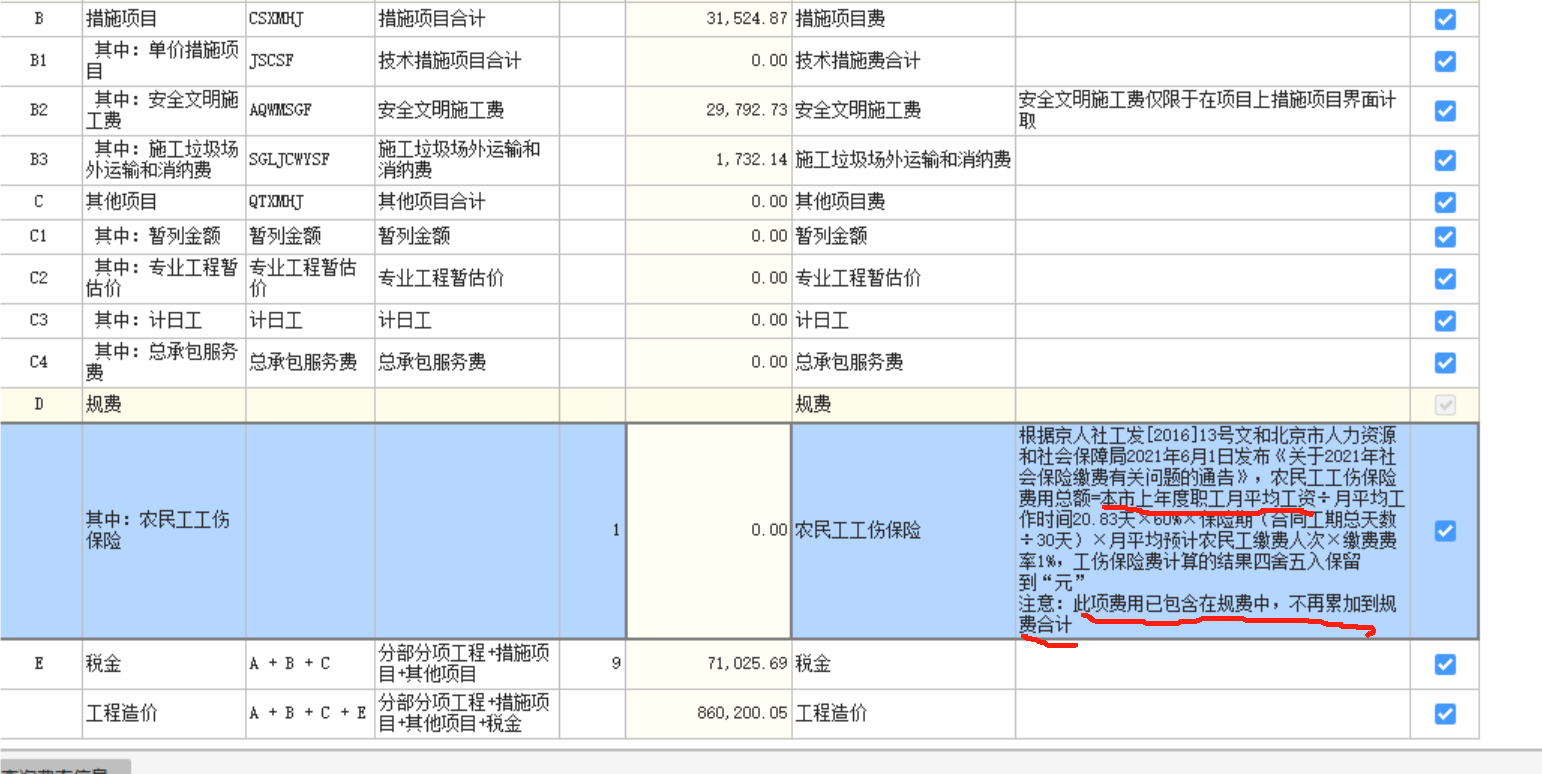Viewport: 1542px width, 774px height.
Task: Click the formula cell A + B + C + E
Action: 310,714
